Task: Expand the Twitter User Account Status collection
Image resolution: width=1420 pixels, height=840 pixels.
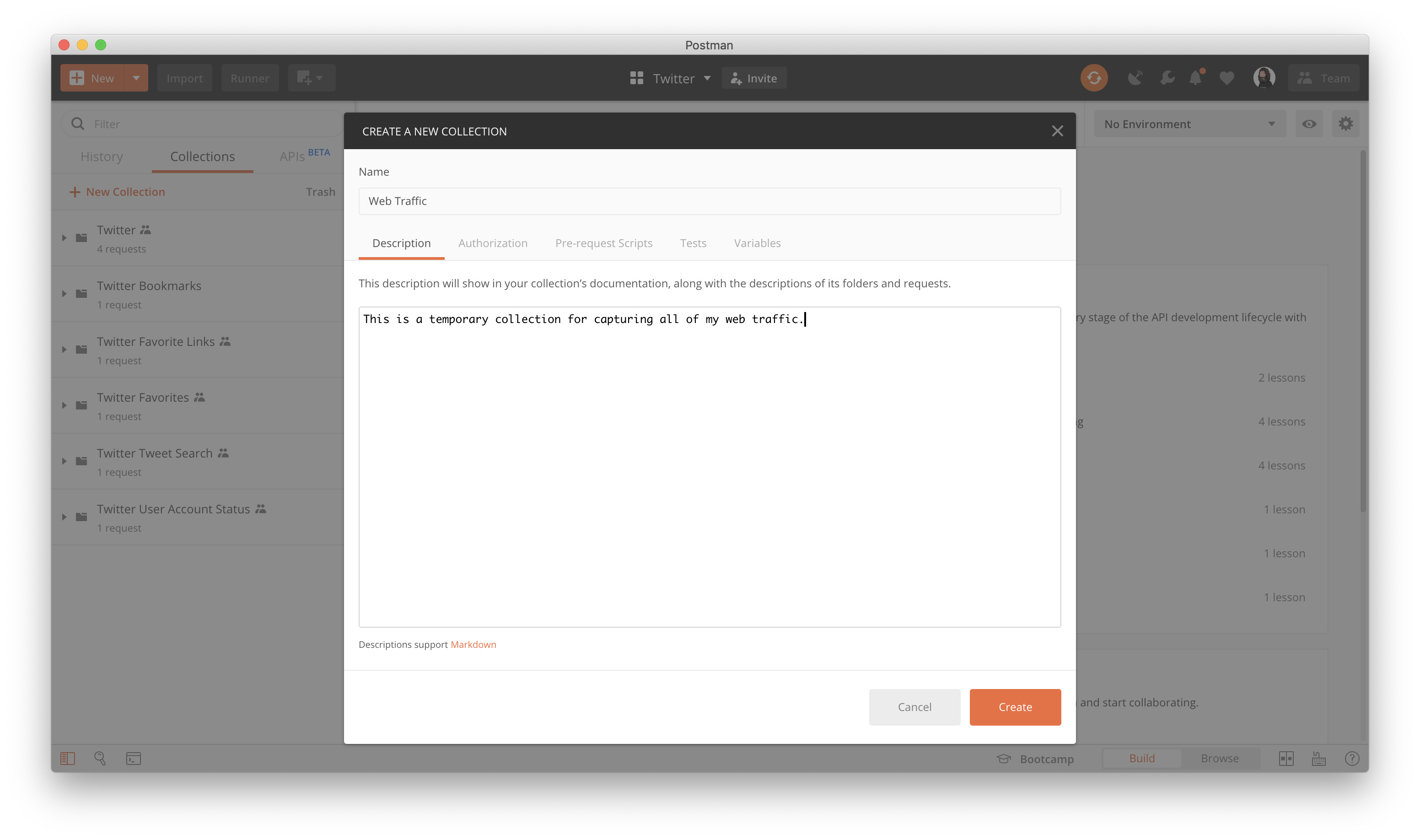Action: [64, 516]
